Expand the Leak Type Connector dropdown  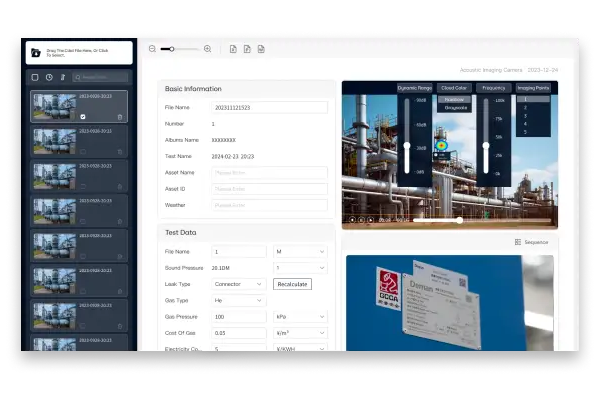coord(240,284)
